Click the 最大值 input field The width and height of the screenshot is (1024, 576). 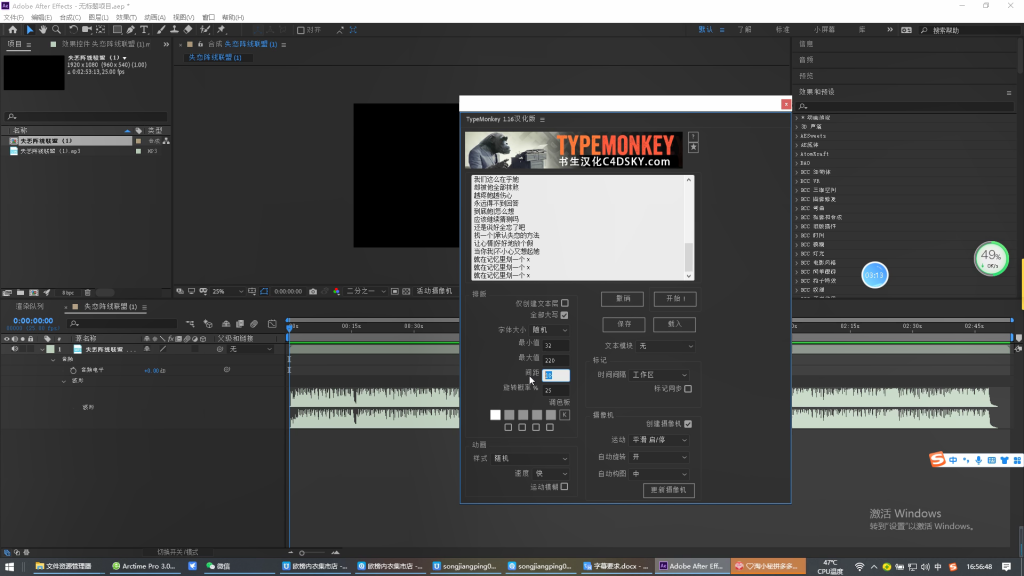click(x=556, y=360)
